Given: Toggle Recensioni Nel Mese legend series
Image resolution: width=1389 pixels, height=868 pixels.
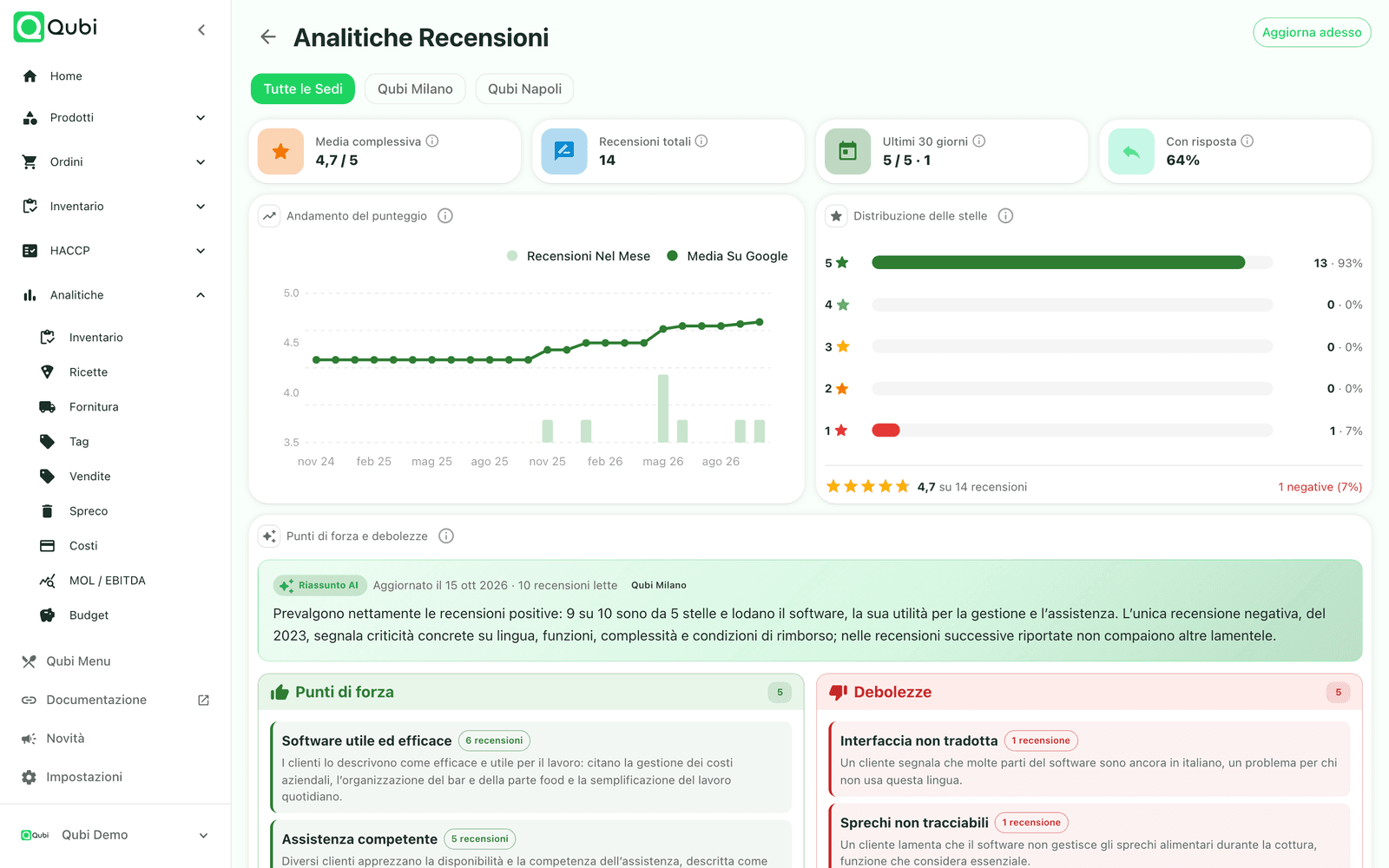Looking at the screenshot, I should [578, 256].
